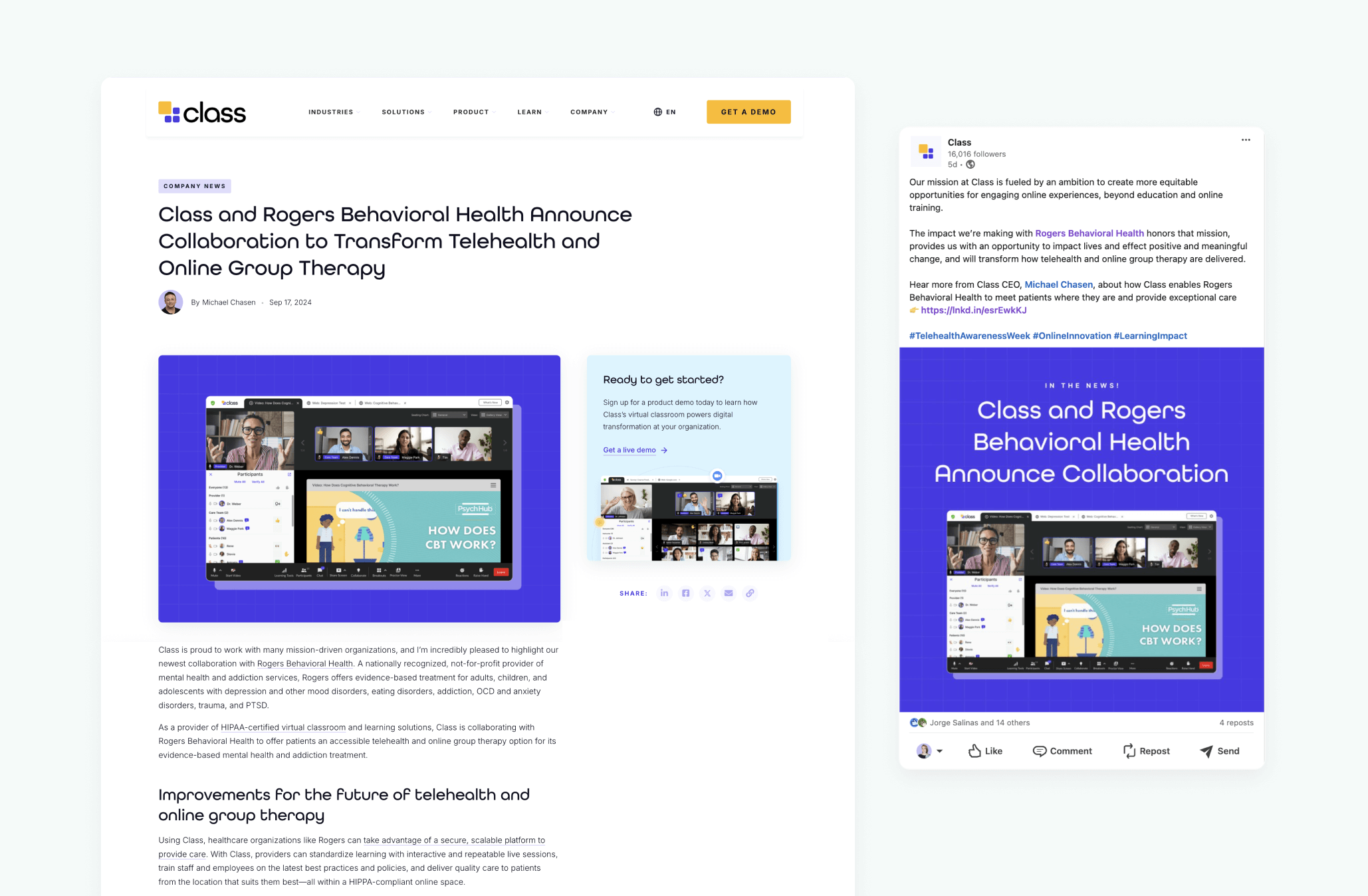Screen dimensions: 1368x896
Task: Open the reaction profile switcher dropdown
Action: coord(939,751)
